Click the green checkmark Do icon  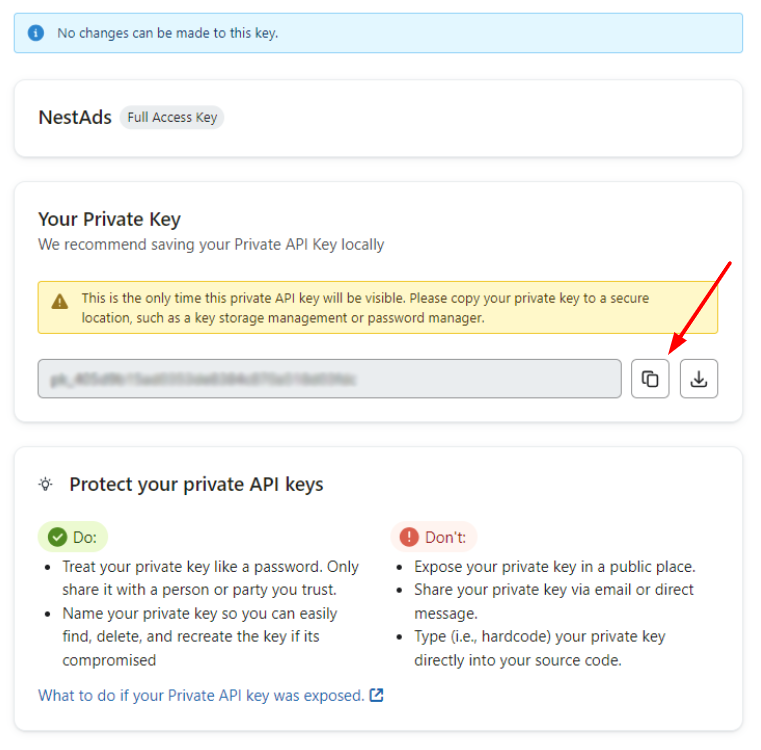(x=57, y=537)
